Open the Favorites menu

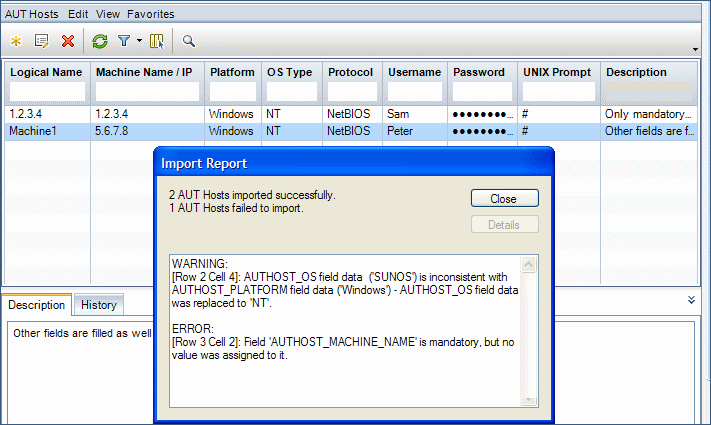click(150, 14)
